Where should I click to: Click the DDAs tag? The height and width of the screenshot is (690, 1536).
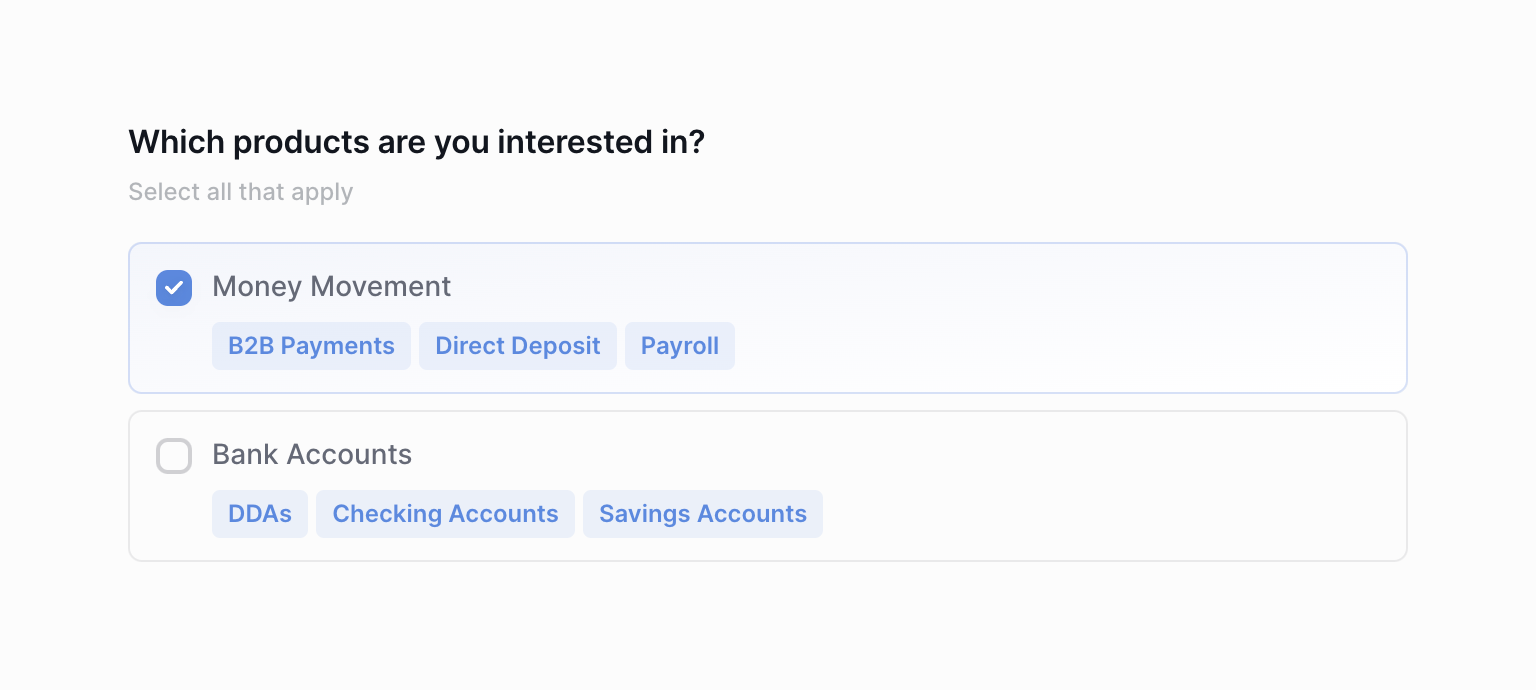tap(260, 514)
